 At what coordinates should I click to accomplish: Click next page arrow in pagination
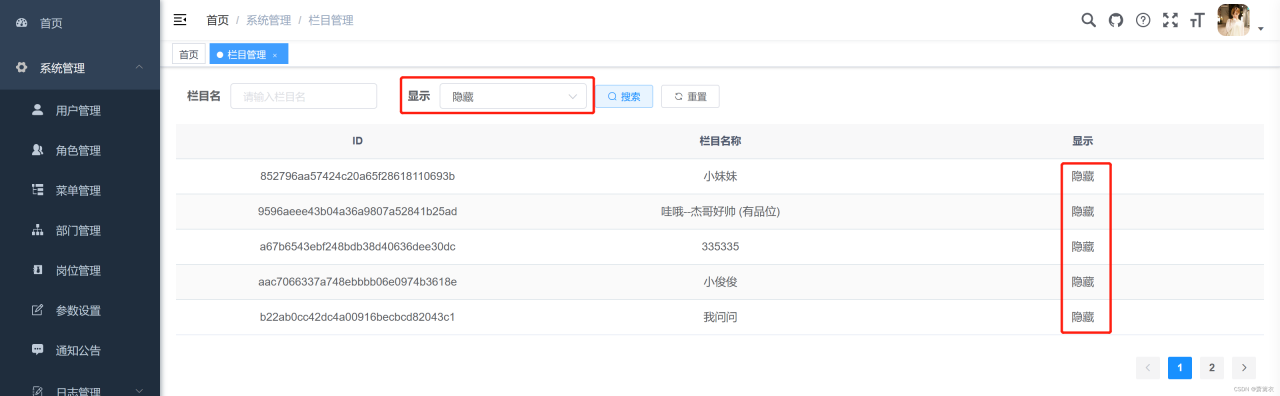(1244, 368)
